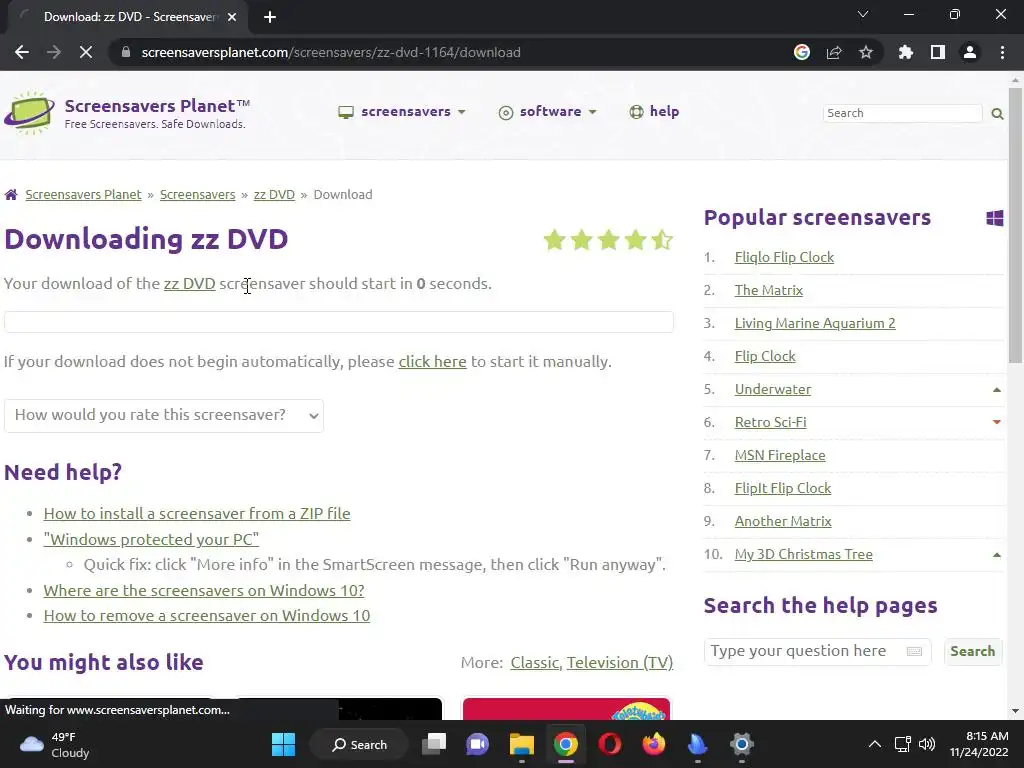The image size is (1024, 768).
Task: Click the Google account icon in address bar
Action: (x=801, y=52)
